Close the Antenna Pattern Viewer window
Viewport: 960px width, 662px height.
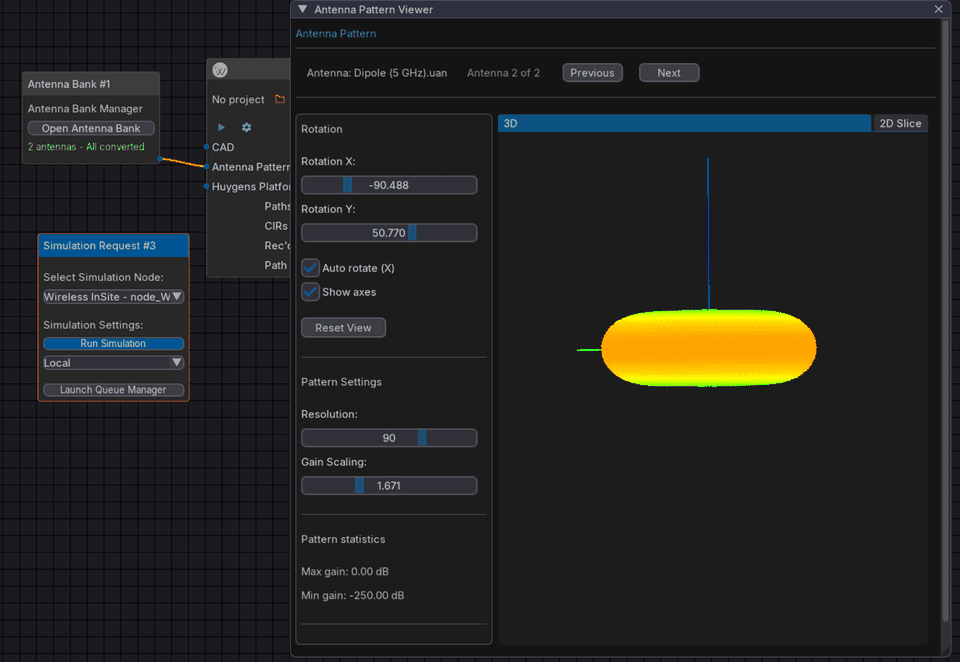[939, 9]
